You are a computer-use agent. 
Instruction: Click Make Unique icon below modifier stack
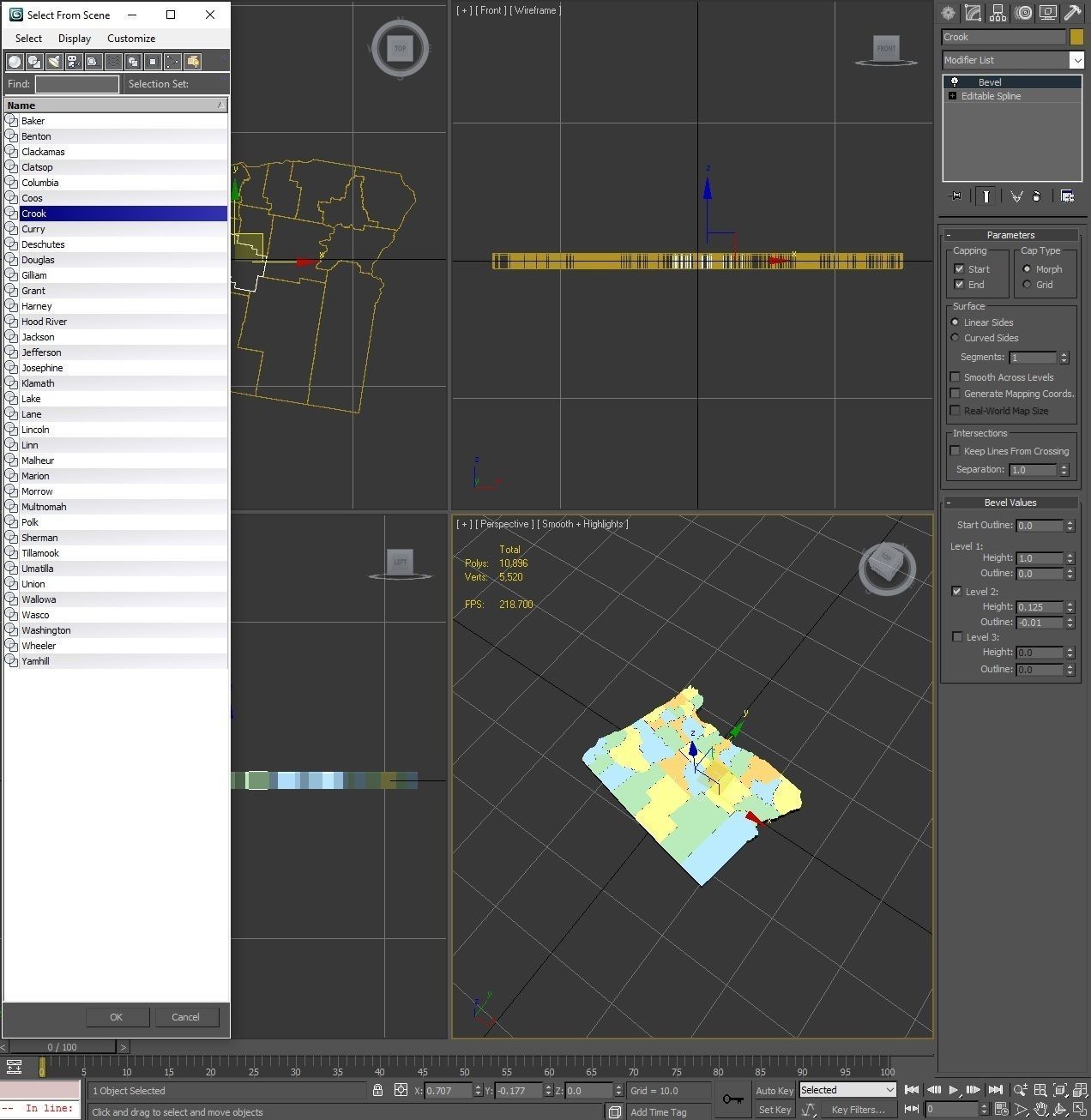coord(1016,196)
